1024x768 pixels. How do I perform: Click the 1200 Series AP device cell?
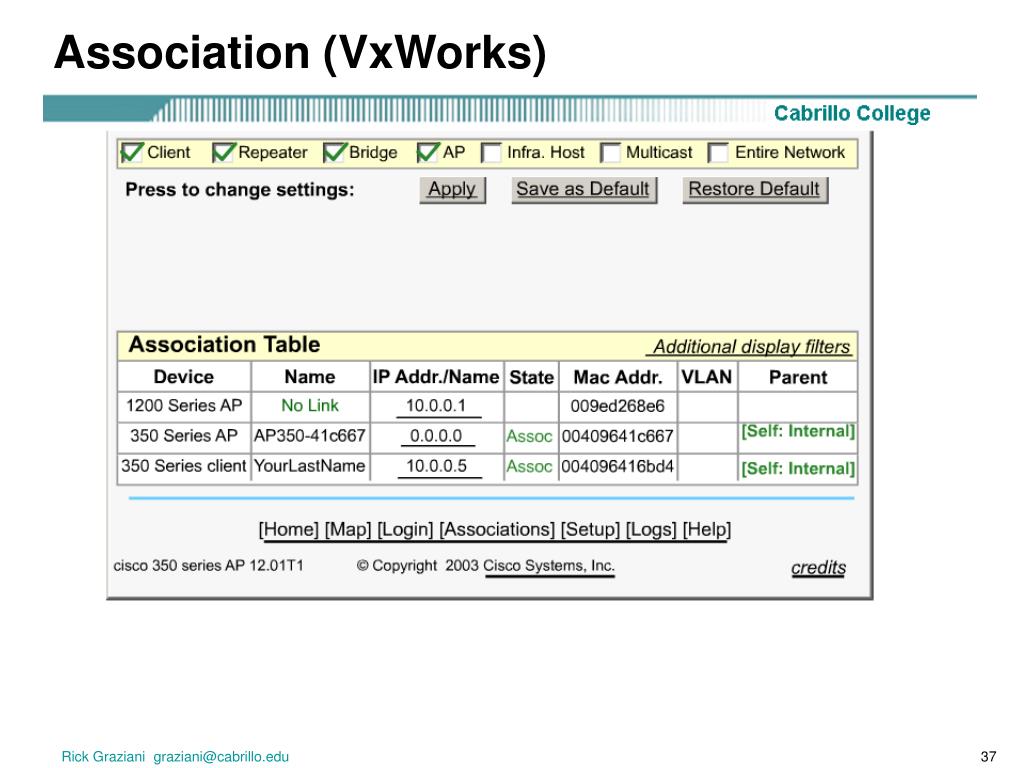[184, 406]
